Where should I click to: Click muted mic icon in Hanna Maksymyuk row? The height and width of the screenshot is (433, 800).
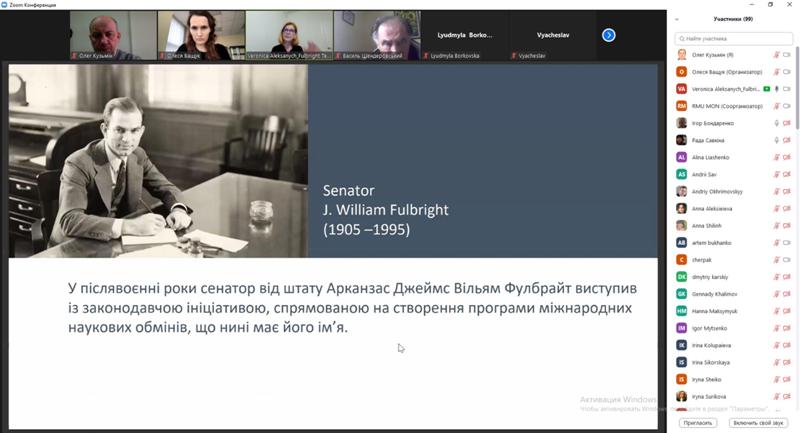[x=777, y=311]
